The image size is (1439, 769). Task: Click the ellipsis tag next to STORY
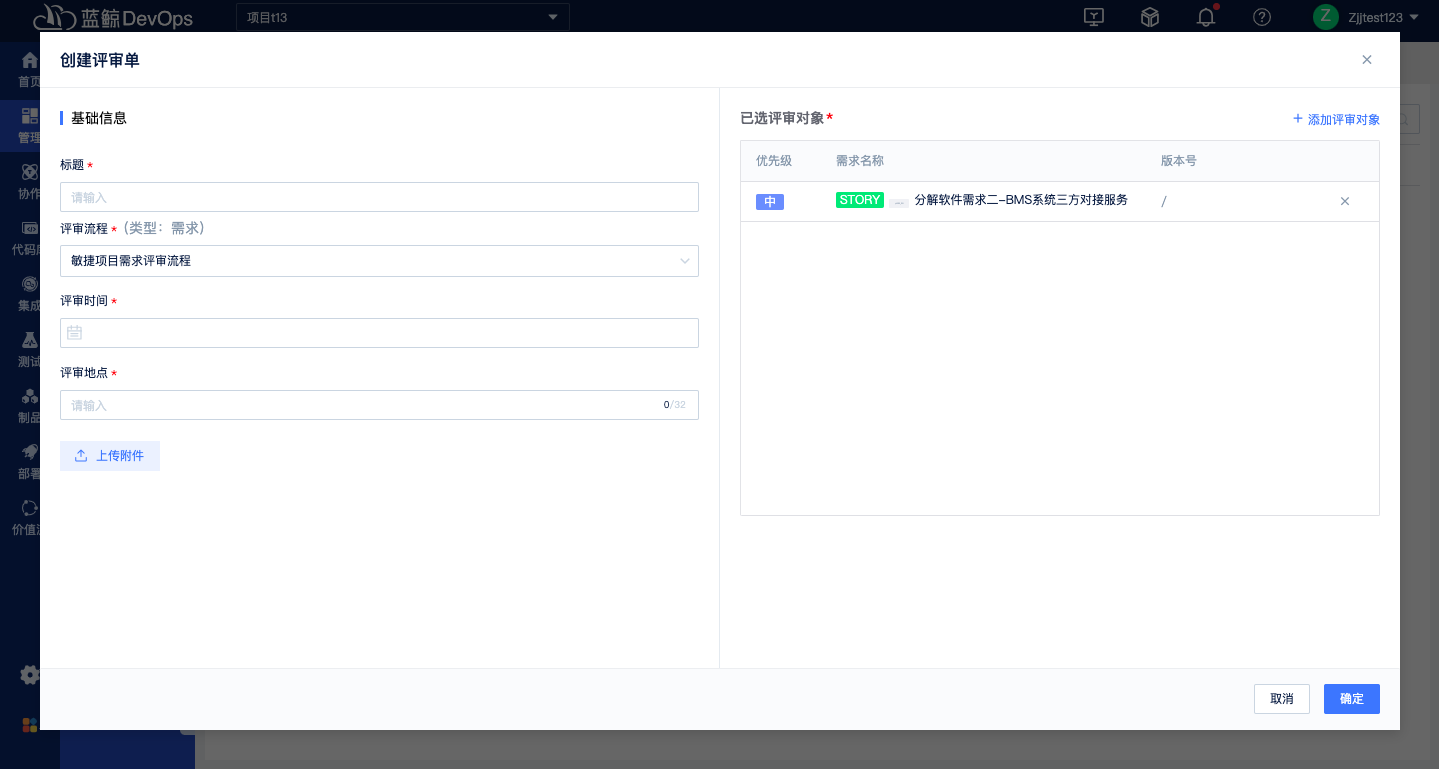899,202
